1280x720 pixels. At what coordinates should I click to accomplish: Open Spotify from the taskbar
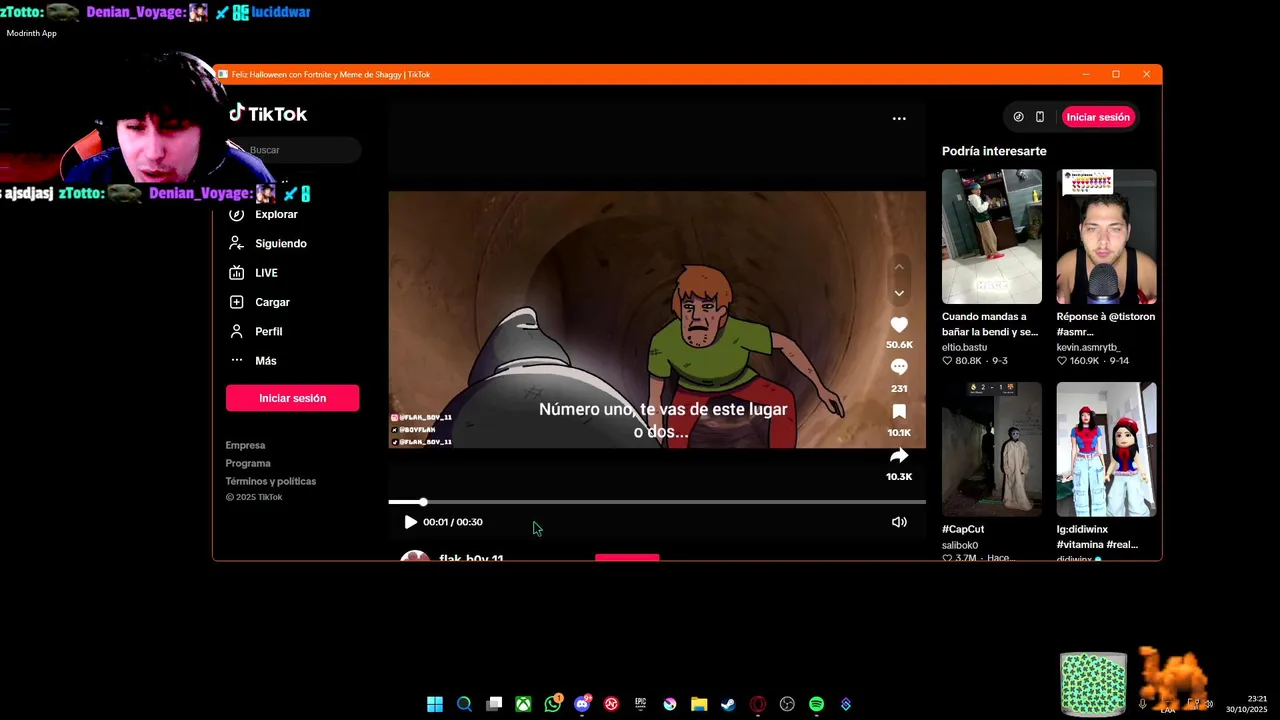click(x=816, y=704)
